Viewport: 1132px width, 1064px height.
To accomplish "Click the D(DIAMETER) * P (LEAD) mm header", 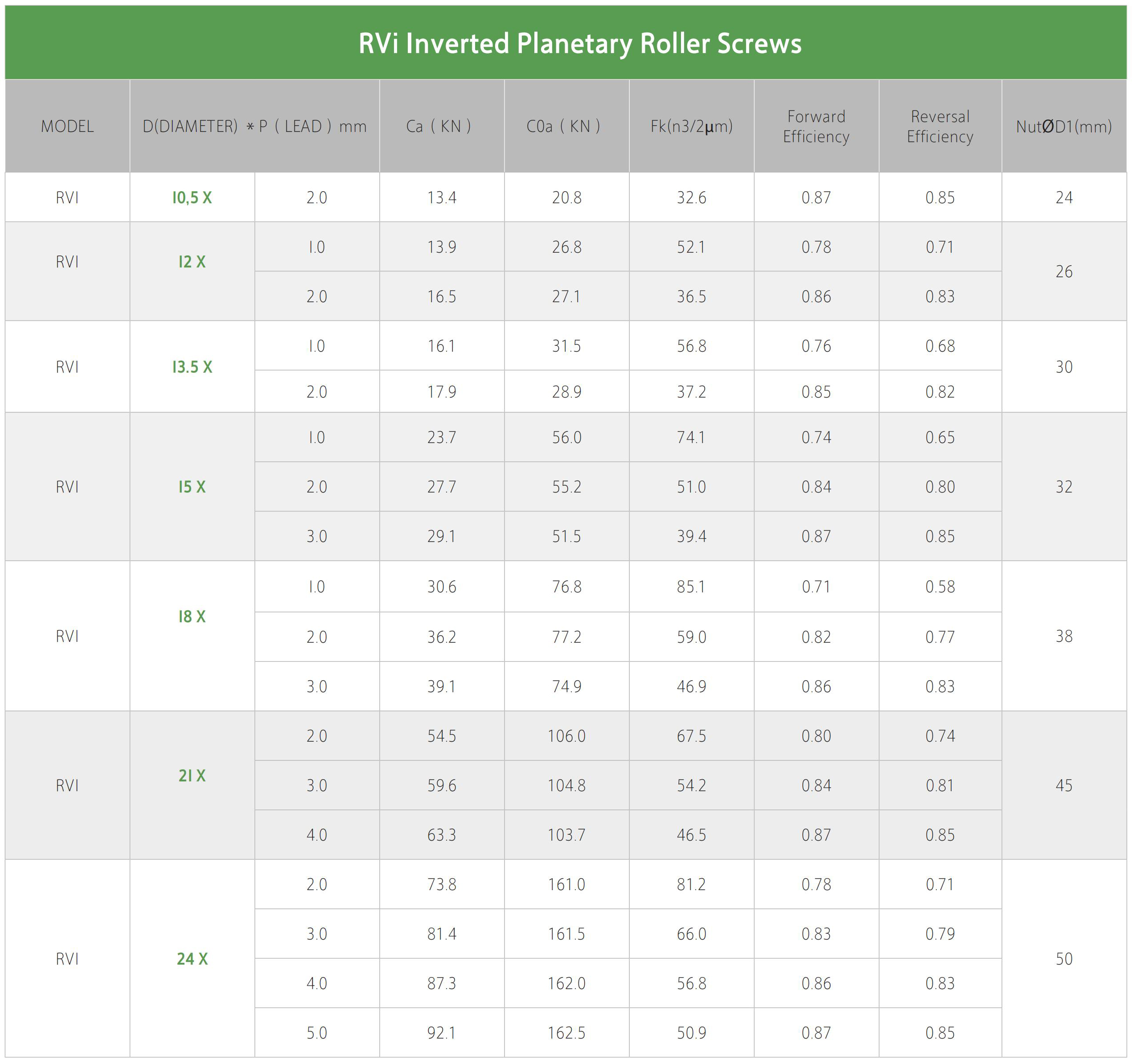I will pos(254,126).
